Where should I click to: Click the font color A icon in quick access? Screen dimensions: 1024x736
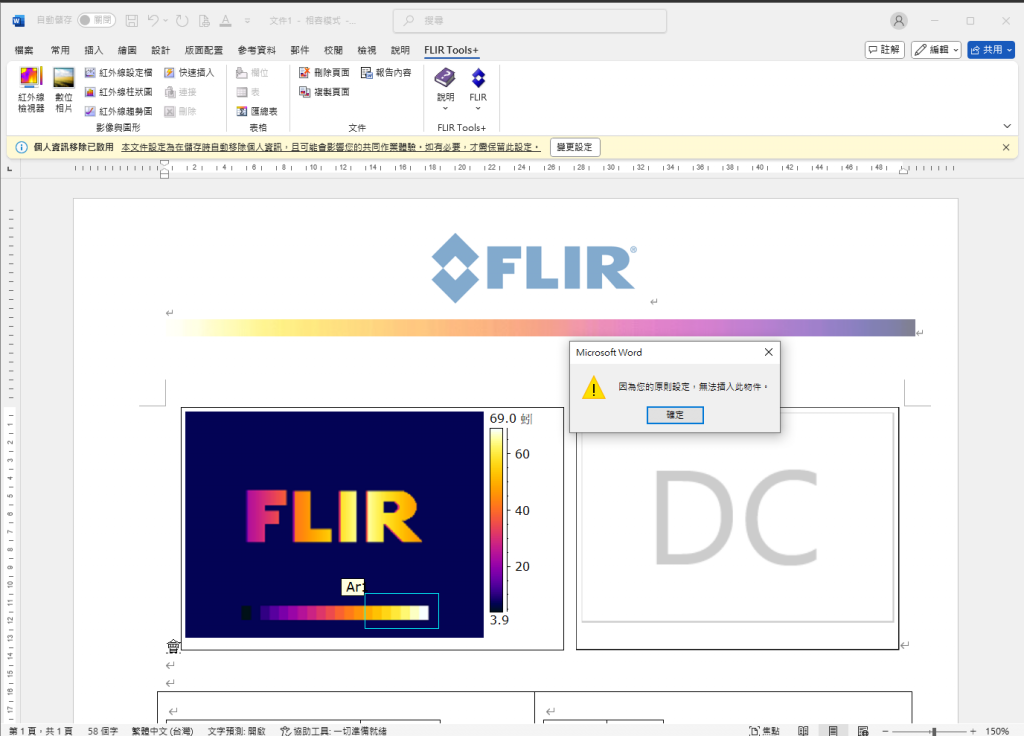[225, 21]
